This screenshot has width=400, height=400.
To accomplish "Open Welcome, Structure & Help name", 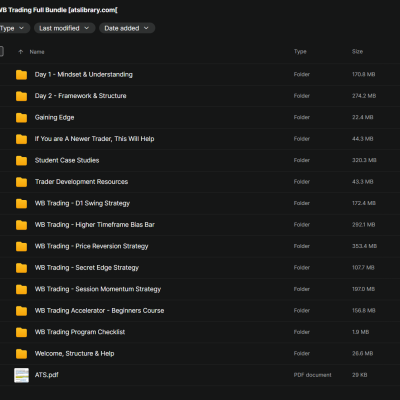I will 75,353.
